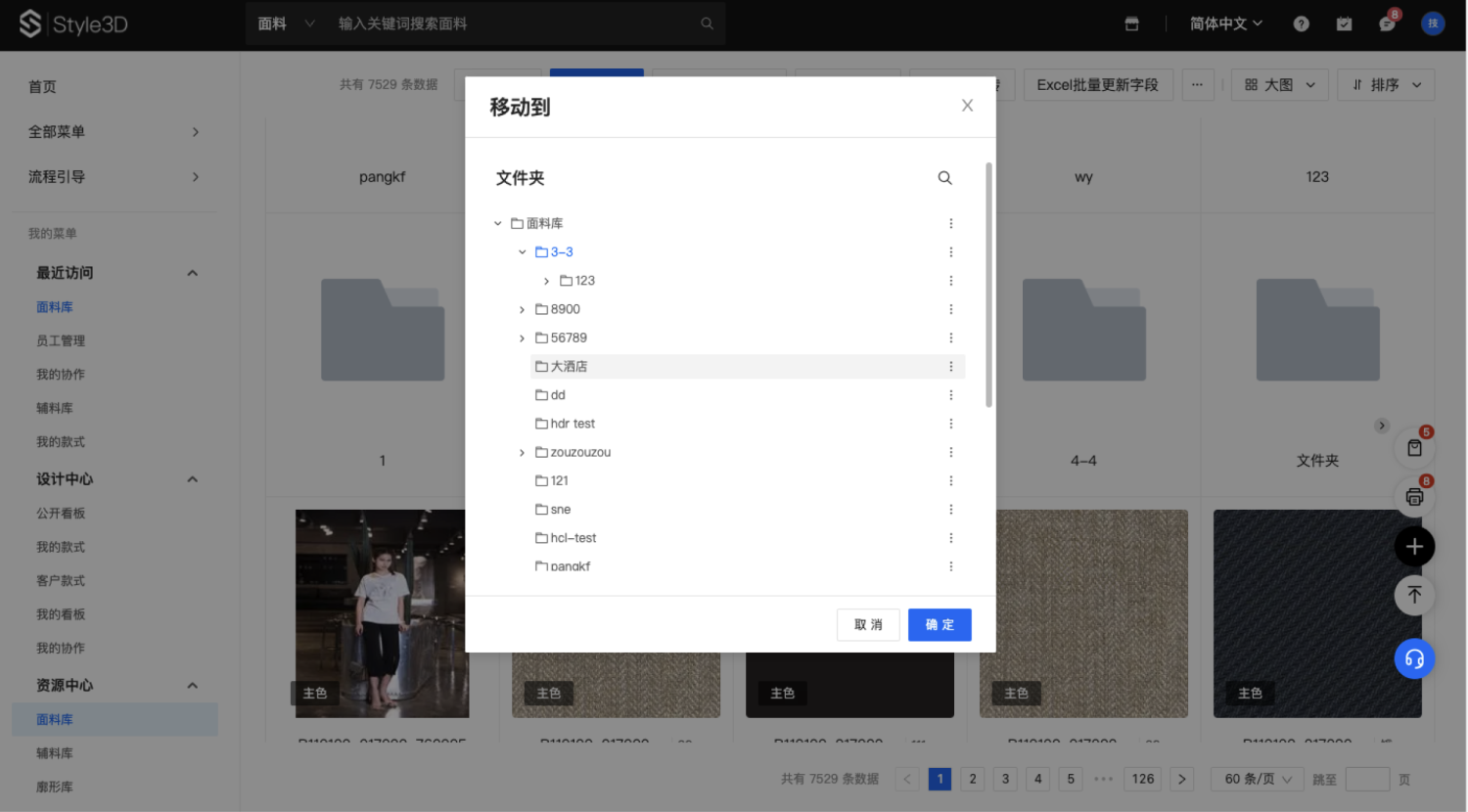Open the store icon in top bar
Viewport: 1468px width, 812px height.
pos(1131,24)
